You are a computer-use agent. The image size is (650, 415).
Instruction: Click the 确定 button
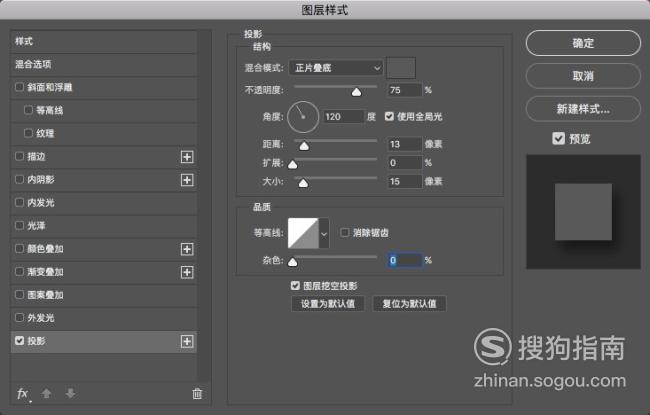coord(583,43)
